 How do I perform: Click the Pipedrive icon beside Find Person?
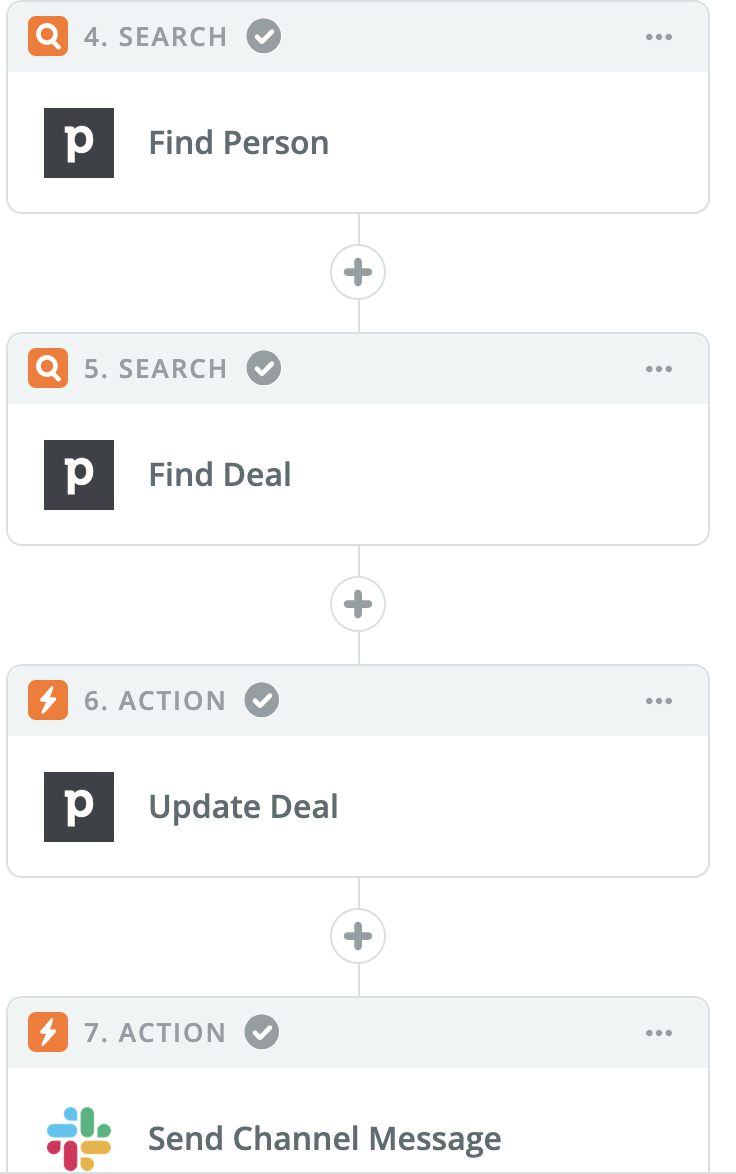click(79, 142)
